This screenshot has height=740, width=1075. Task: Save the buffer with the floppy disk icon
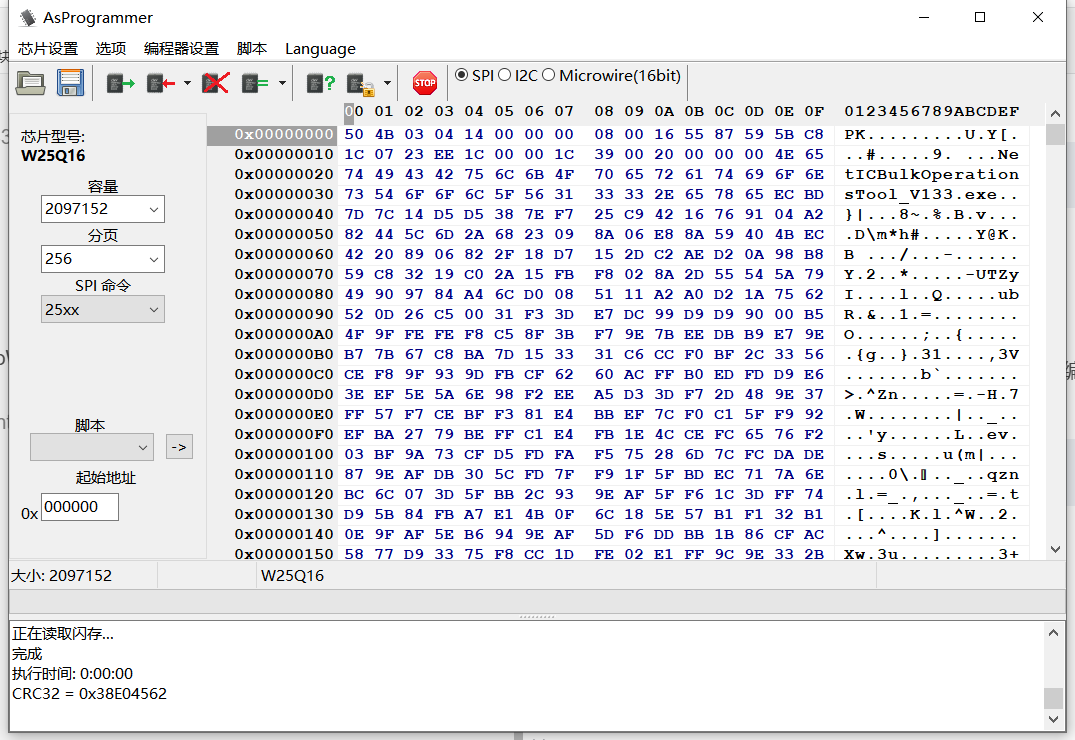click(70, 83)
